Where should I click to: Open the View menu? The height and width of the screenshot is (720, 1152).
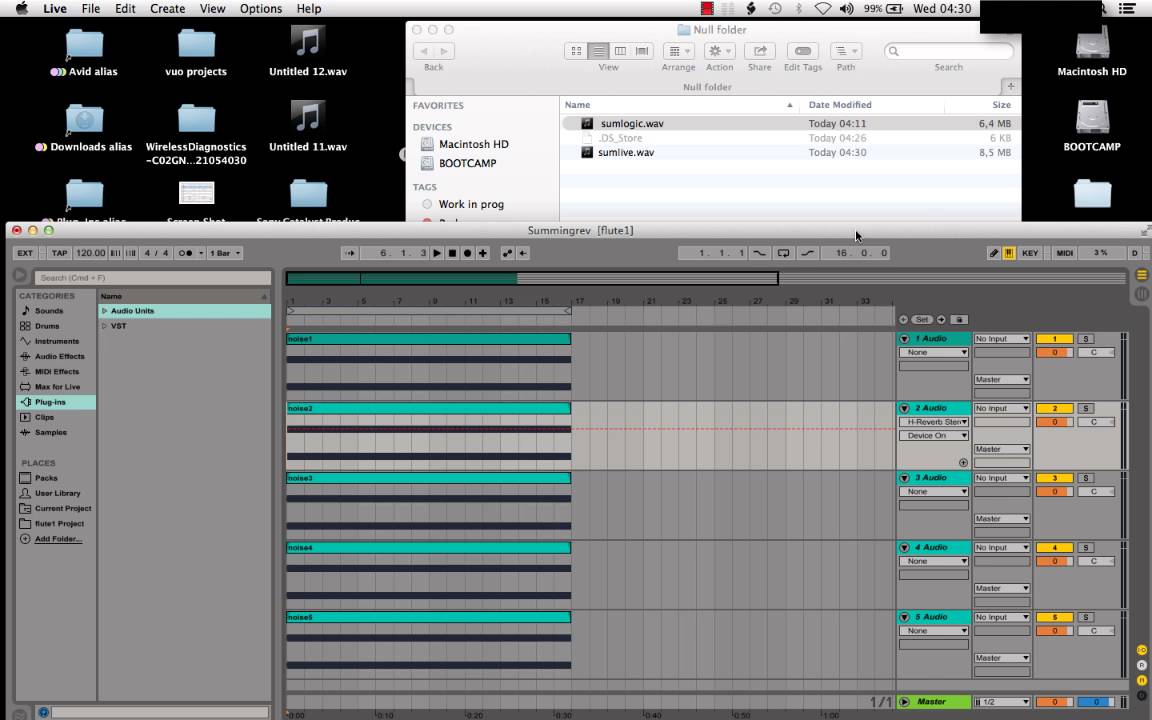(212, 9)
